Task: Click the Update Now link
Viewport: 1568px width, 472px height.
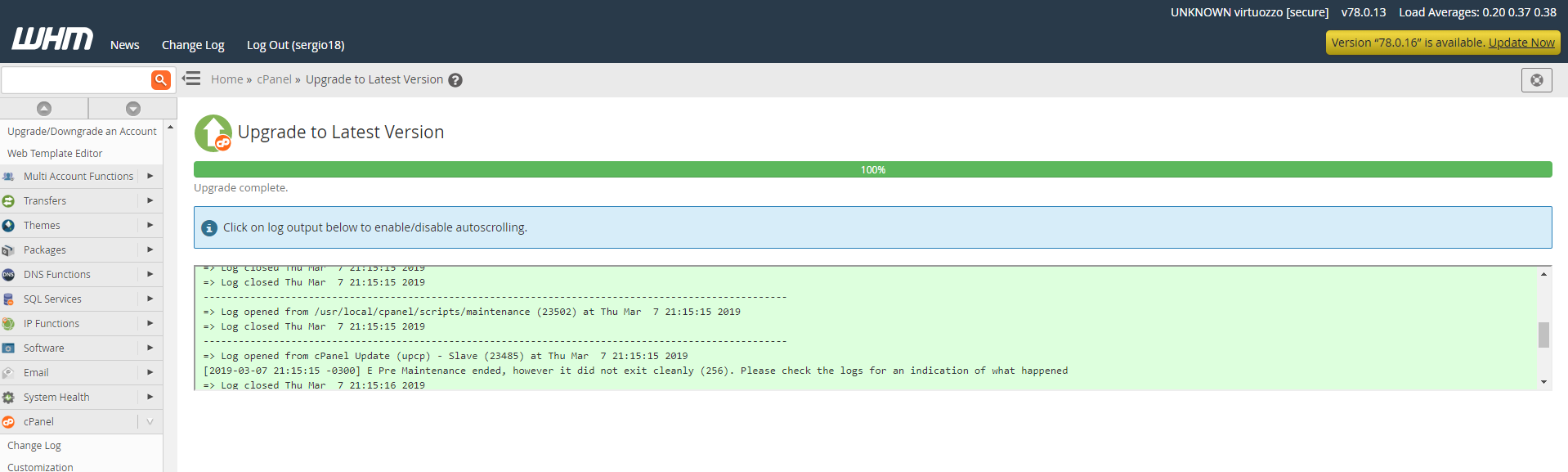Action: pos(1521,43)
